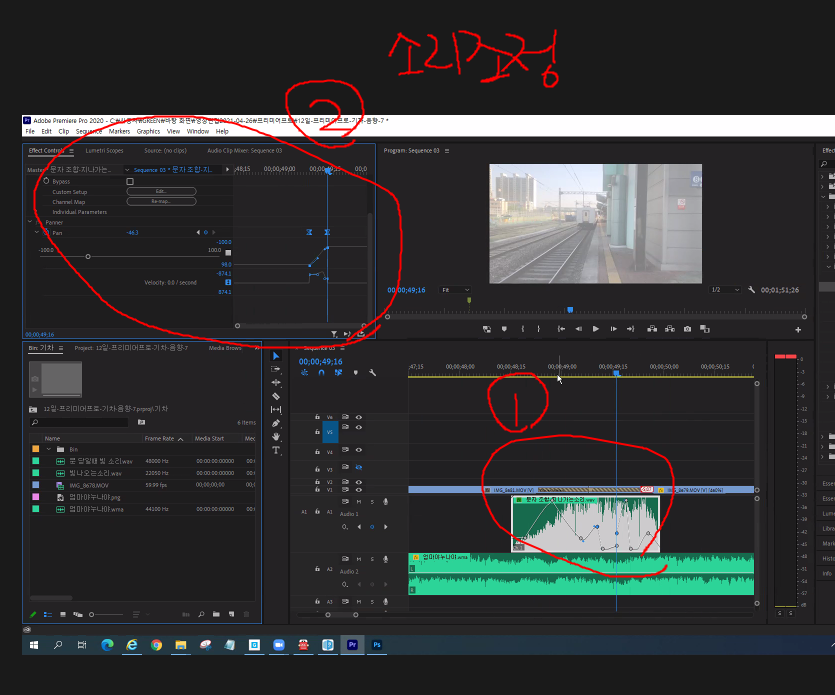835x695 pixels.
Task: Step back one frame in Program monitor
Action: click(x=578, y=329)
